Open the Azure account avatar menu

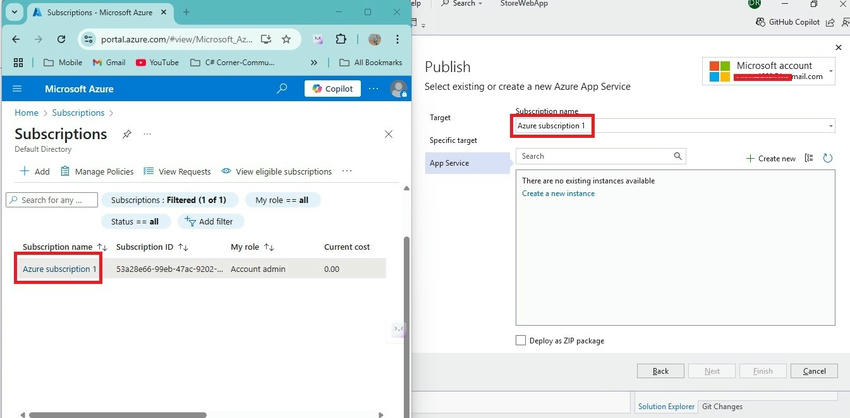[398, 88]
